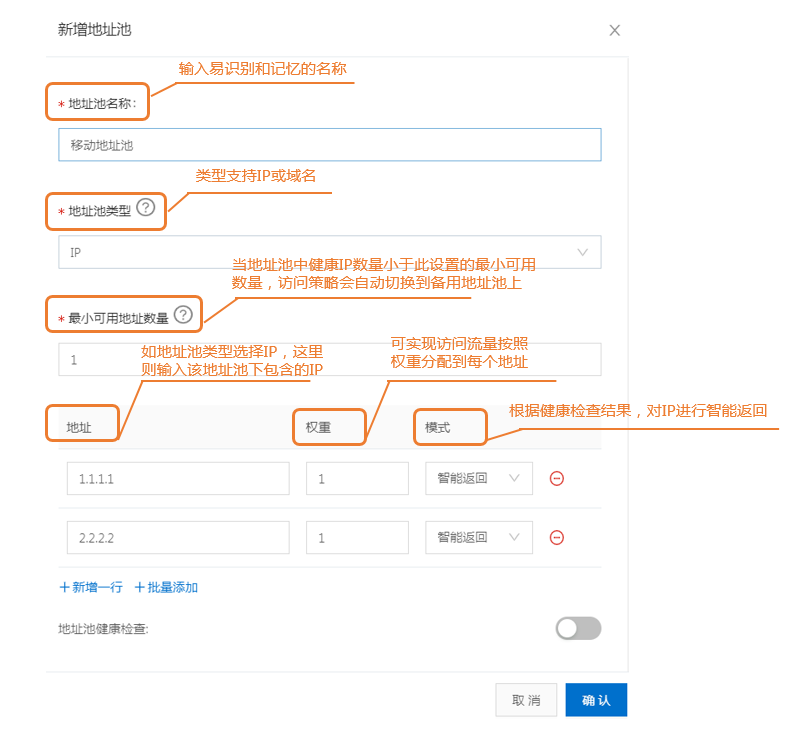The image size is (801, 734).
Task: Open 智能返回 dropdown for 2.2.2.2 row
Action: 478,537
